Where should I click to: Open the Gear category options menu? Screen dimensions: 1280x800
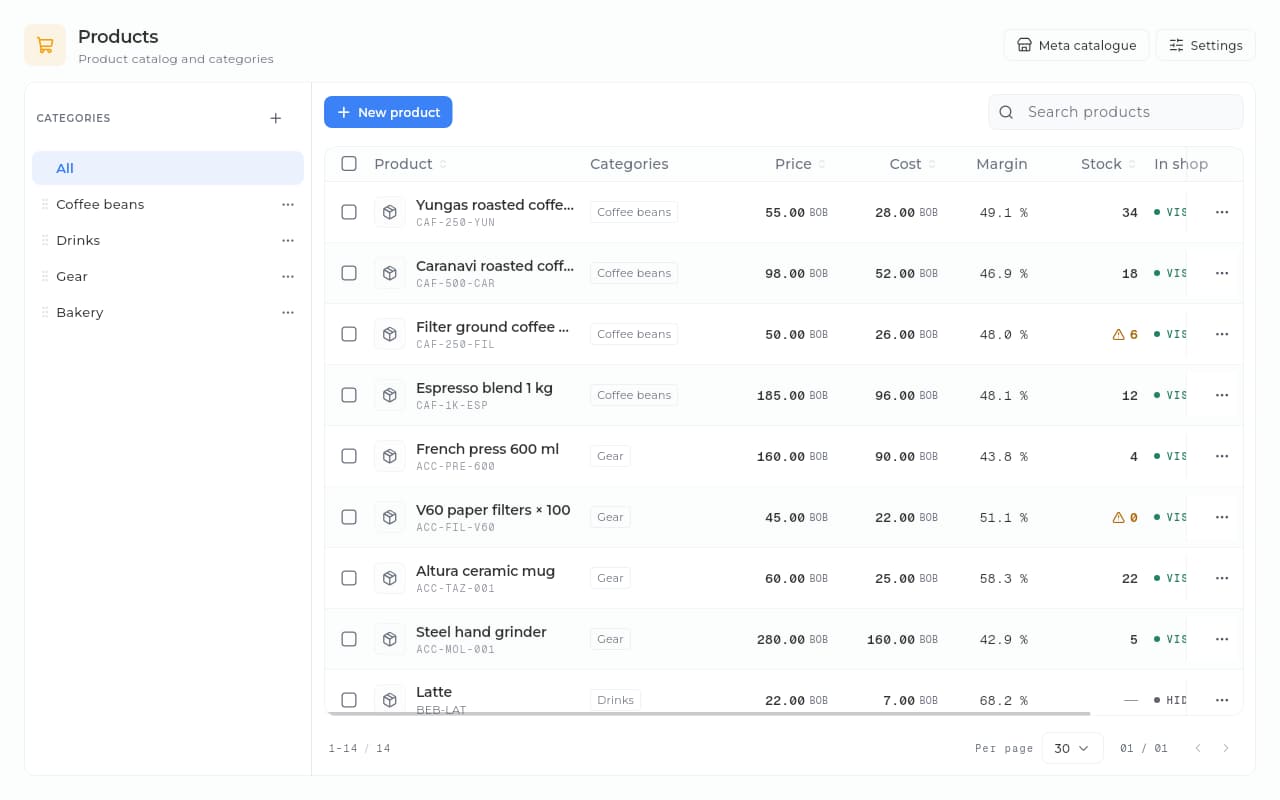pyautogui.click(x=288, y=276)
